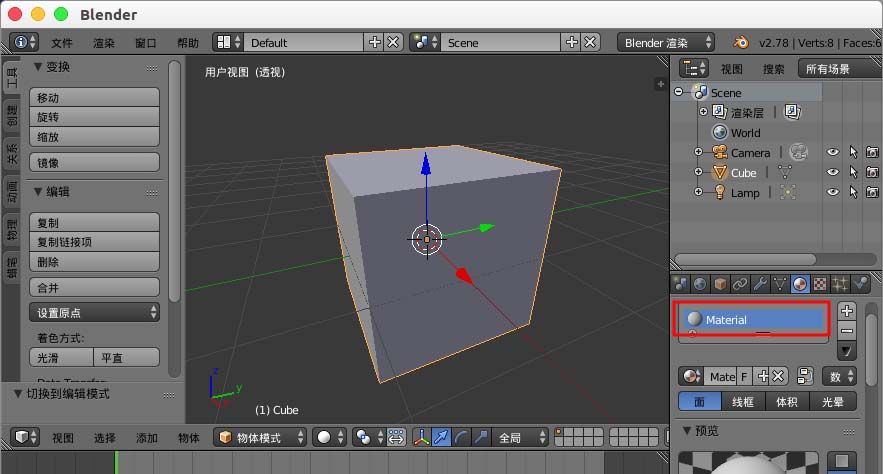883x474 pixels.
Task: Click the 合并 button
Action: pos(95,288)
